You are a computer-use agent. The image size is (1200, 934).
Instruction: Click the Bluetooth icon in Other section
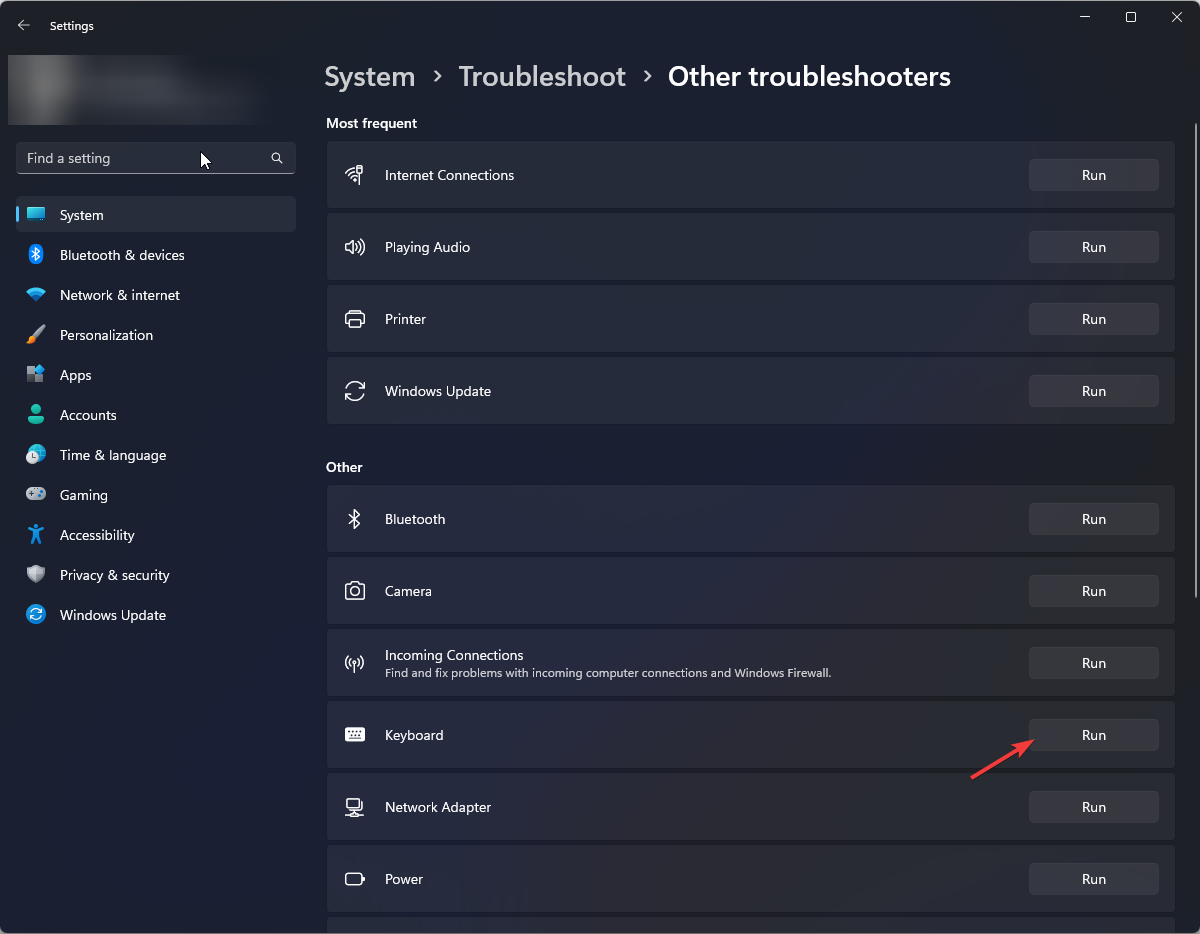(354, 519)
